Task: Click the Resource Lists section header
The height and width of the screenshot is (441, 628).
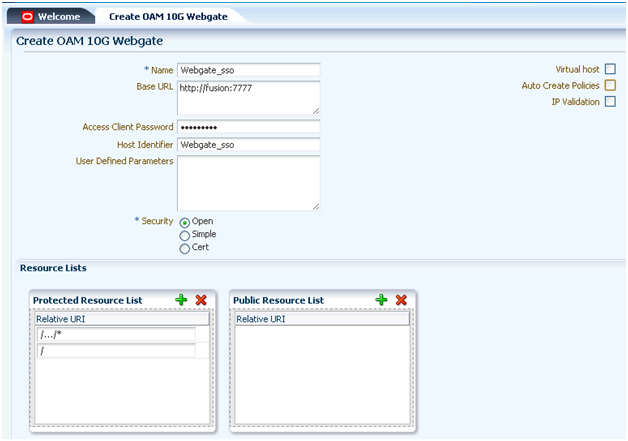Action: [x=53, y=268]
